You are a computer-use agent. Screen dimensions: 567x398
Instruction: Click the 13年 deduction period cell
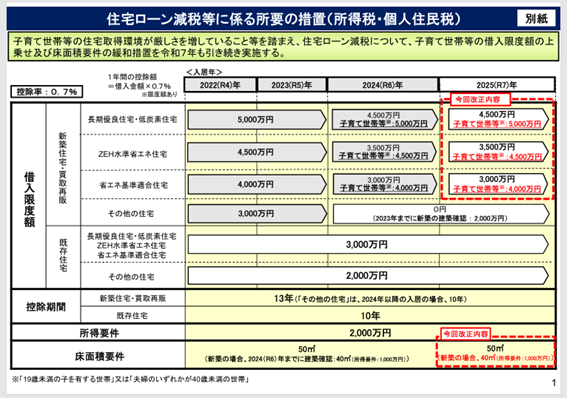click(370, 299)
